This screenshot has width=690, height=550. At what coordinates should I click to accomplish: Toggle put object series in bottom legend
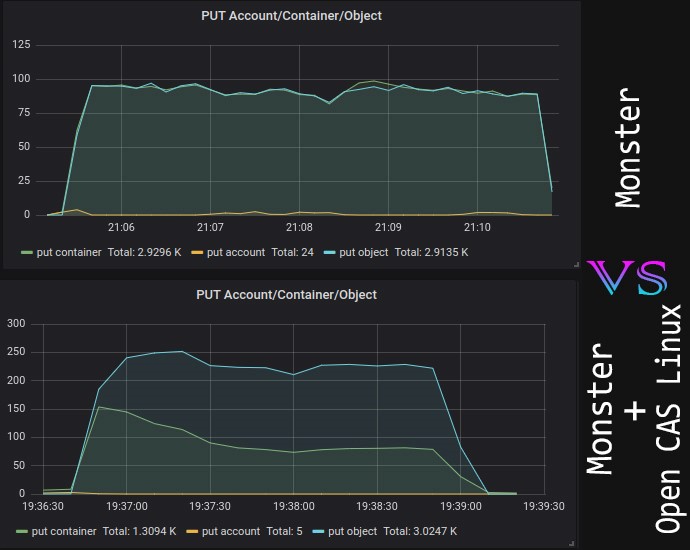click(x=352, y=532)
